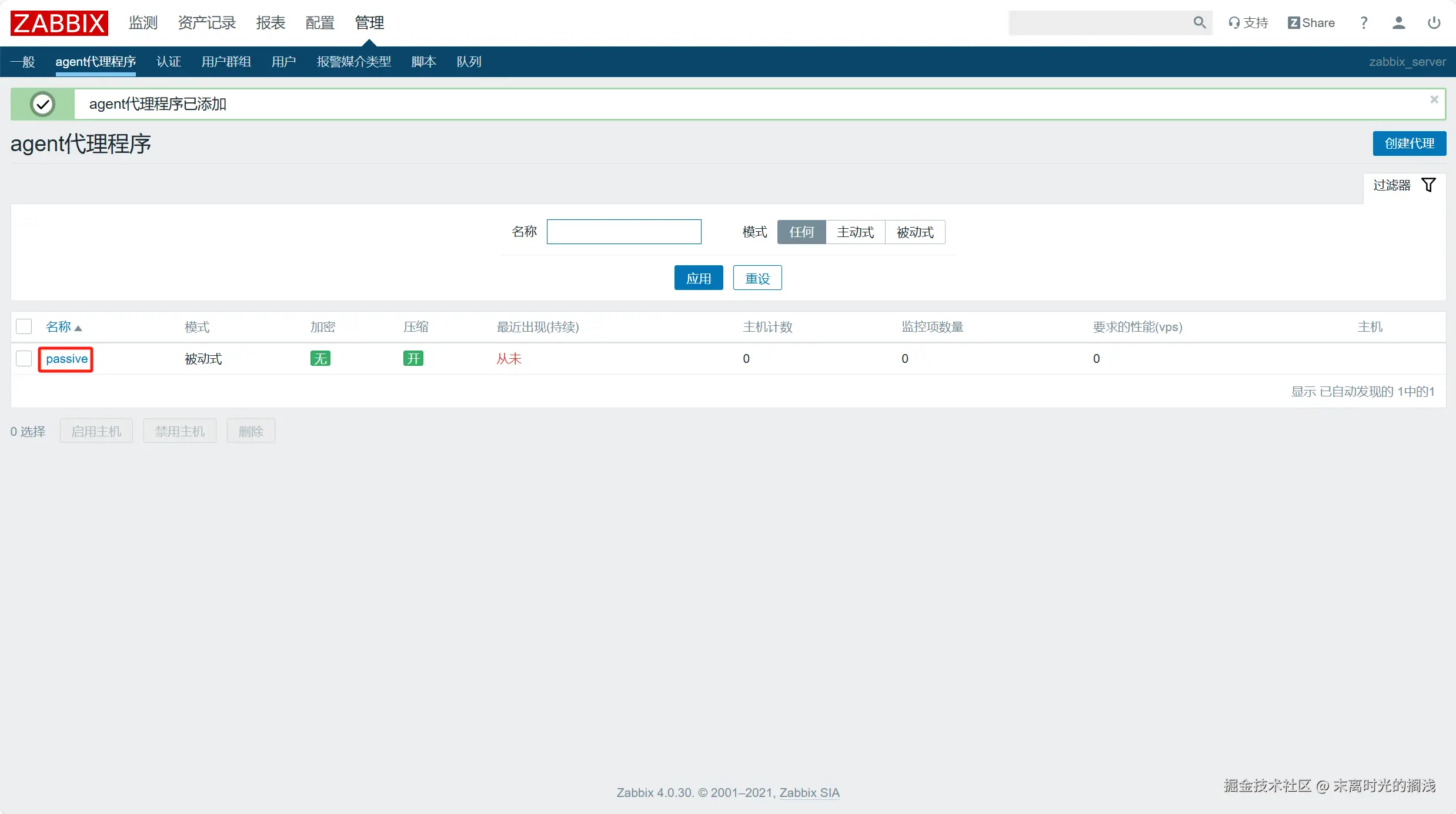Open the passive proxy link
1456x814 pixels.
66,359
